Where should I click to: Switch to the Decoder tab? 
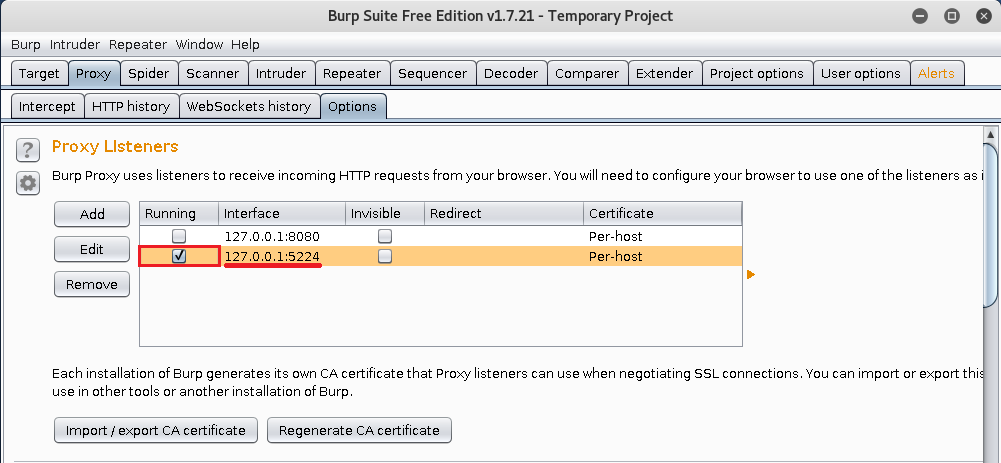pos(511,73)
